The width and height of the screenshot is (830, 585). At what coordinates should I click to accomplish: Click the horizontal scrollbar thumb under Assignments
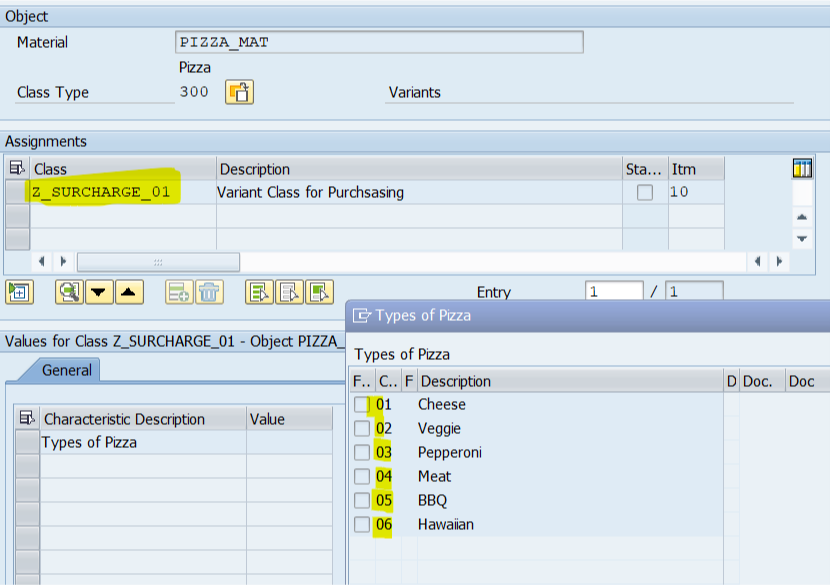158,261
